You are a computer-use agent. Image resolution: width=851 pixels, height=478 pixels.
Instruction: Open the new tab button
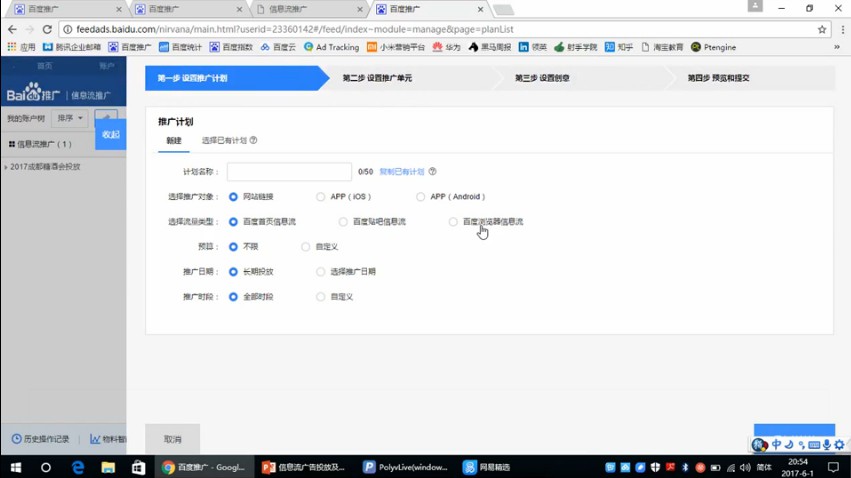coord(503,9)
